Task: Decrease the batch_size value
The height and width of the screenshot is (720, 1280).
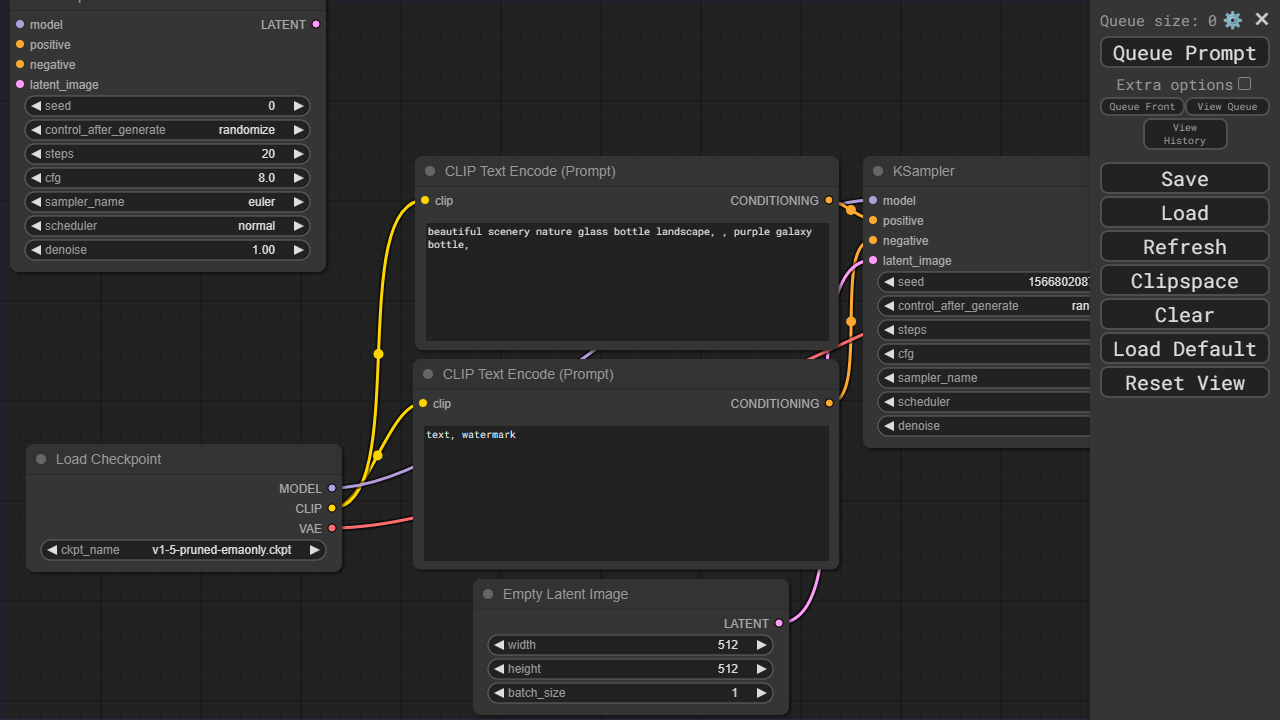Action: (498, 693)
